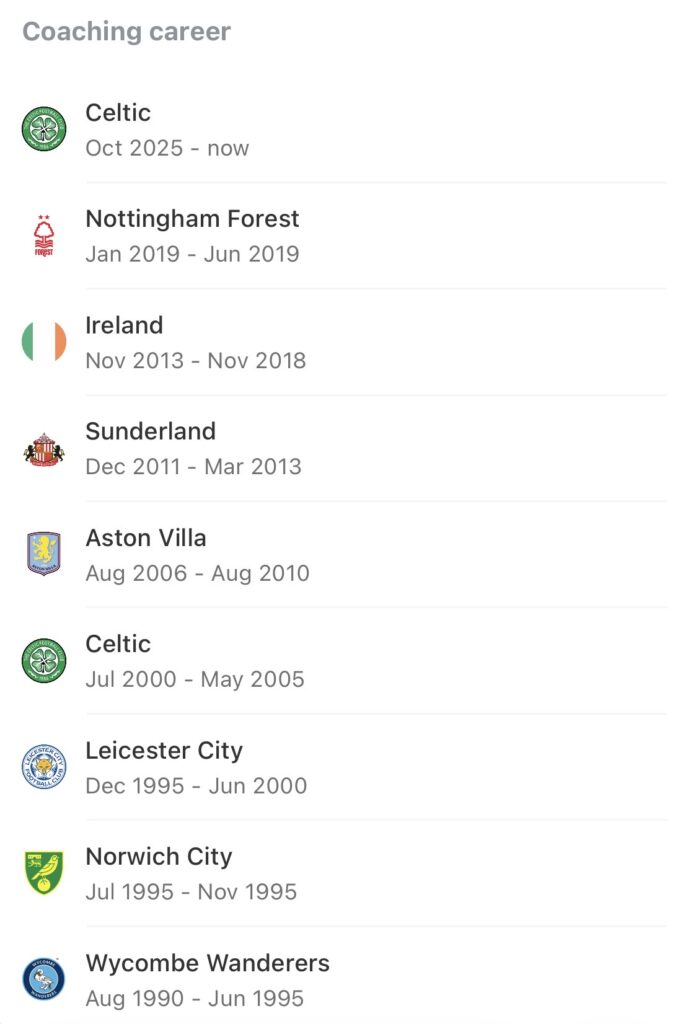Tap the 'Jul 2000 - May 2005' dates
The height and width of the screenshot is (1024, 683).
coord(195,679)
